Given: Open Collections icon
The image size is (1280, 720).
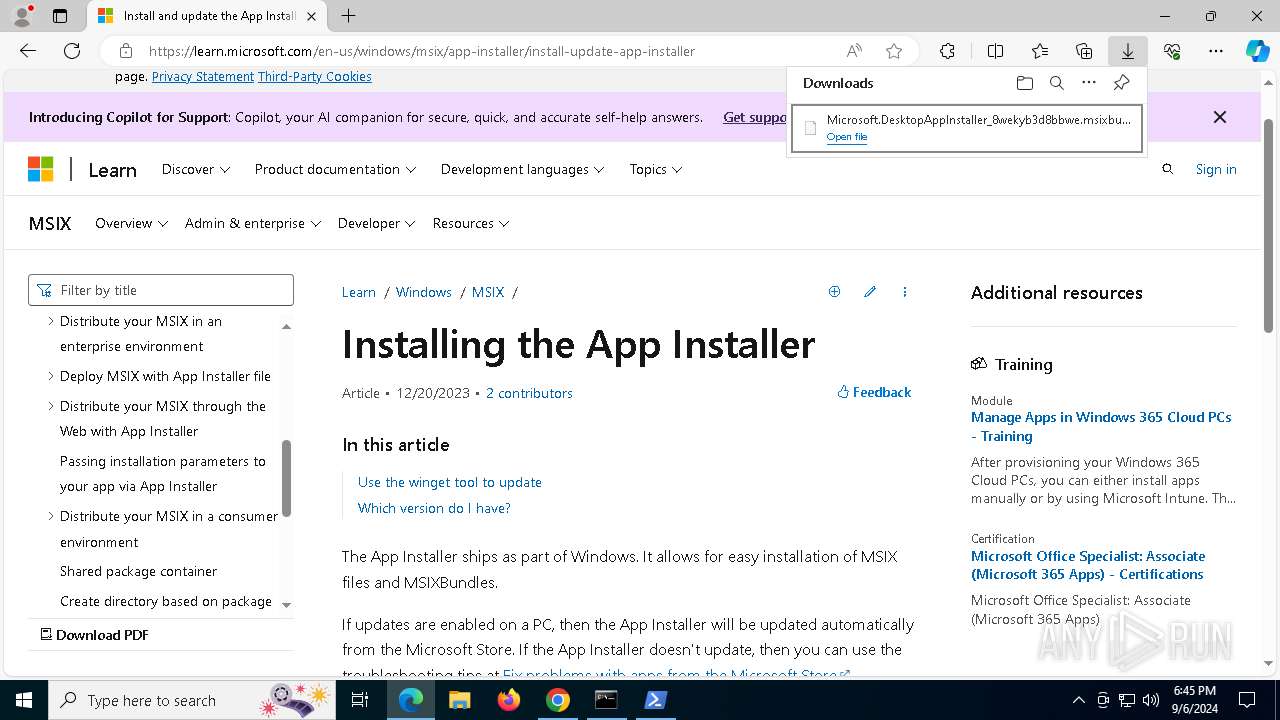Looking at the screenshot, I should (1084, 51).
